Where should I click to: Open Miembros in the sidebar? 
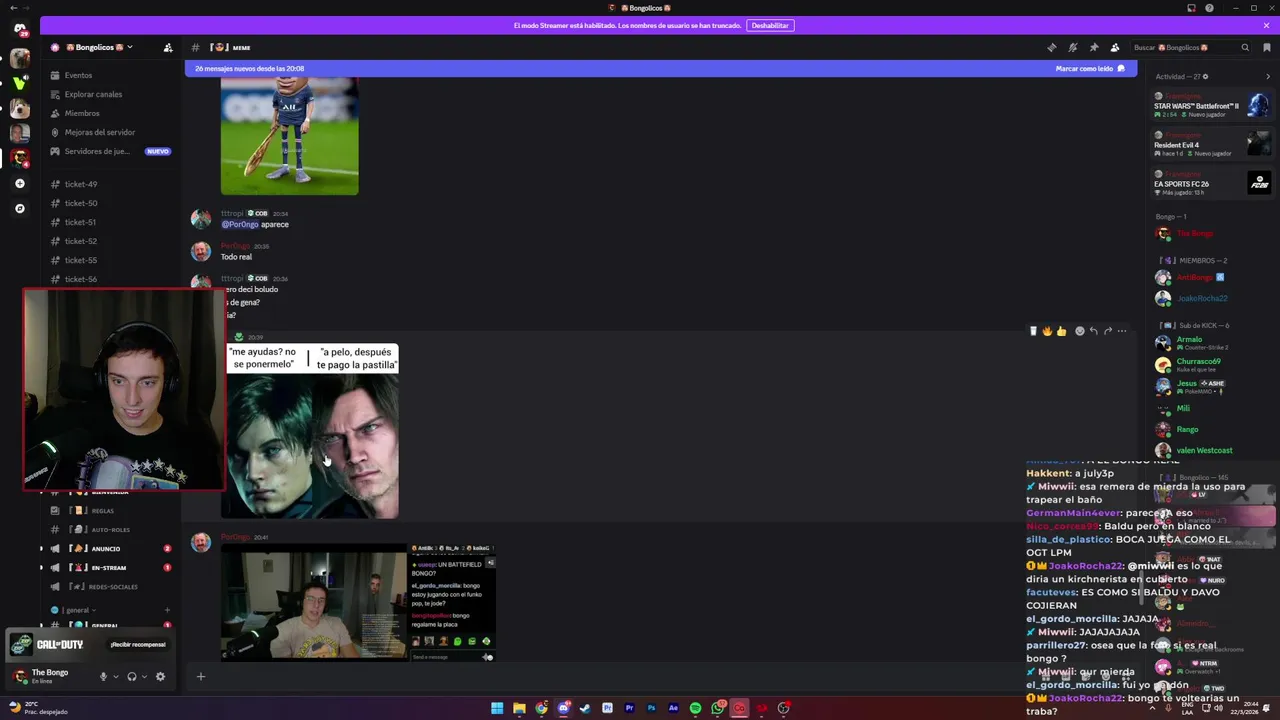pos(110,113)
